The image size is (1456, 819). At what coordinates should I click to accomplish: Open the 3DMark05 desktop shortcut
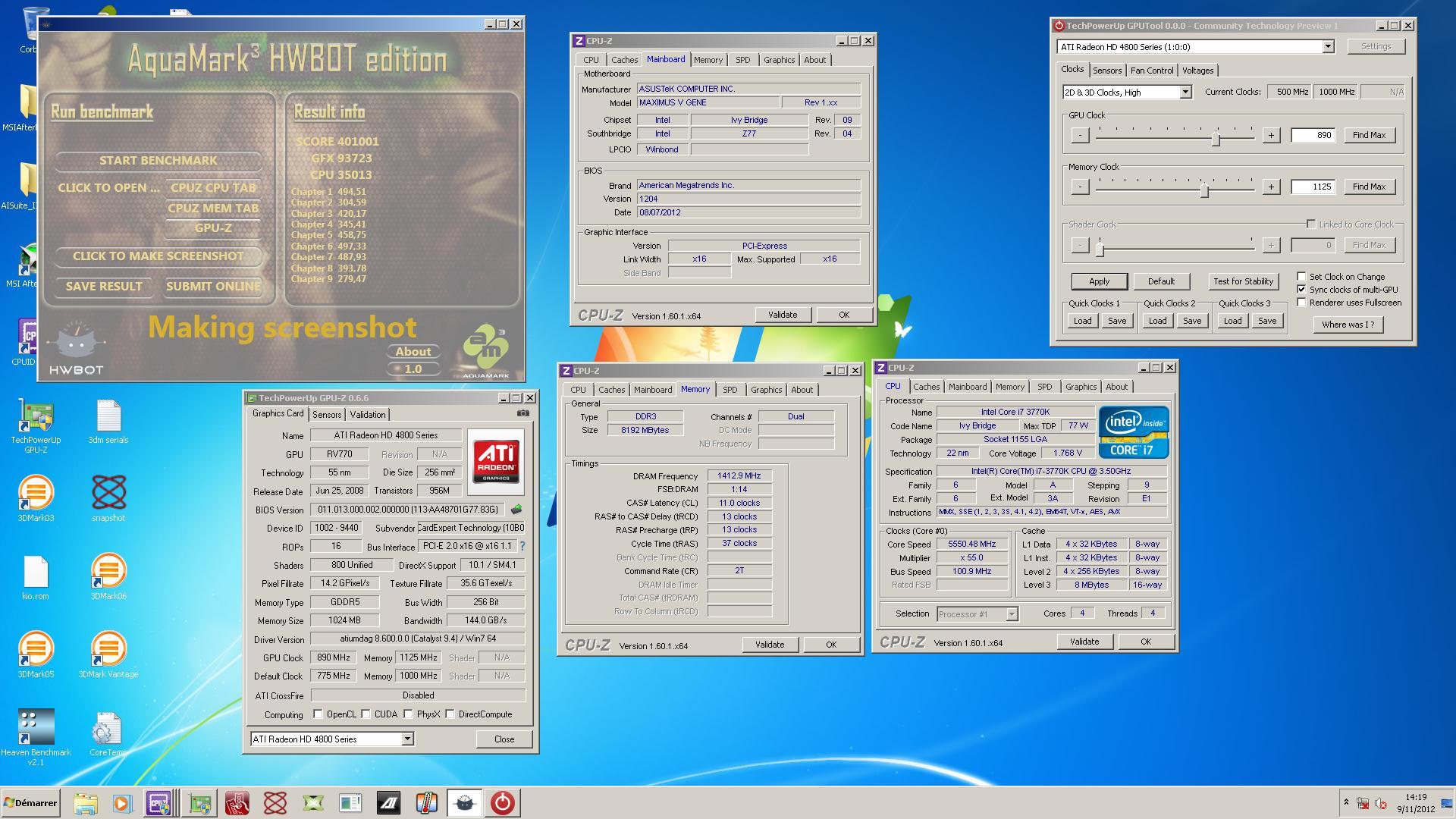point(36,655)
